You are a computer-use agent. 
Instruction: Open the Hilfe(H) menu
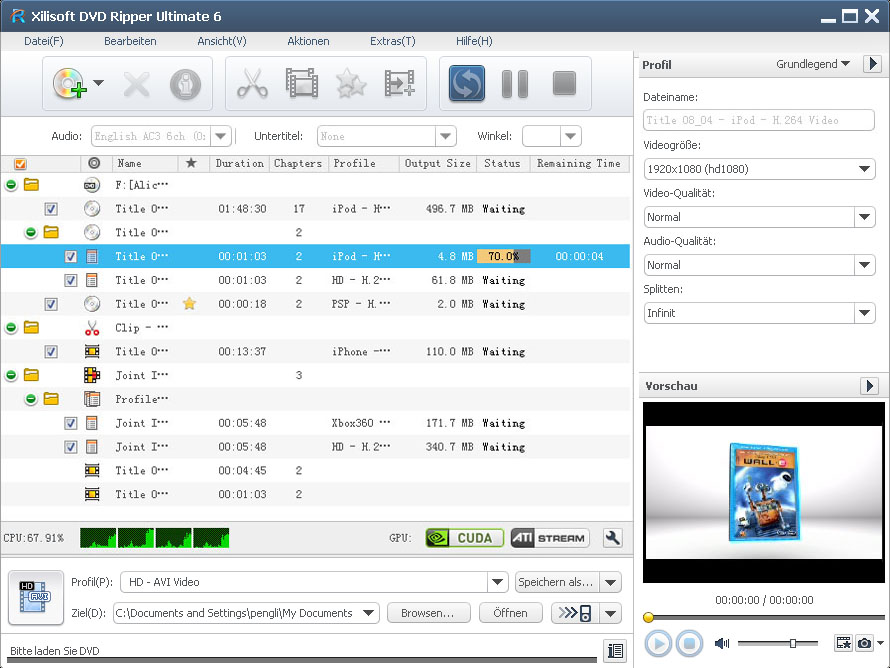pyautogui.click(x=474, y=41)
